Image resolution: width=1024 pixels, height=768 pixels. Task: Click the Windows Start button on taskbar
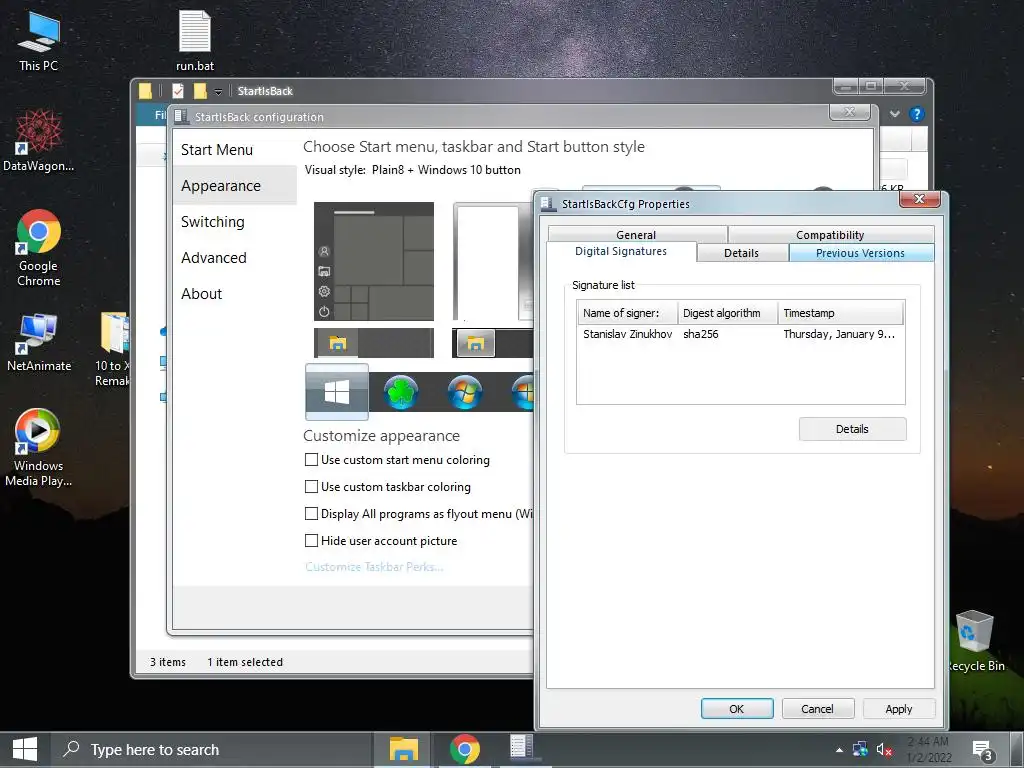coord(24,750)
